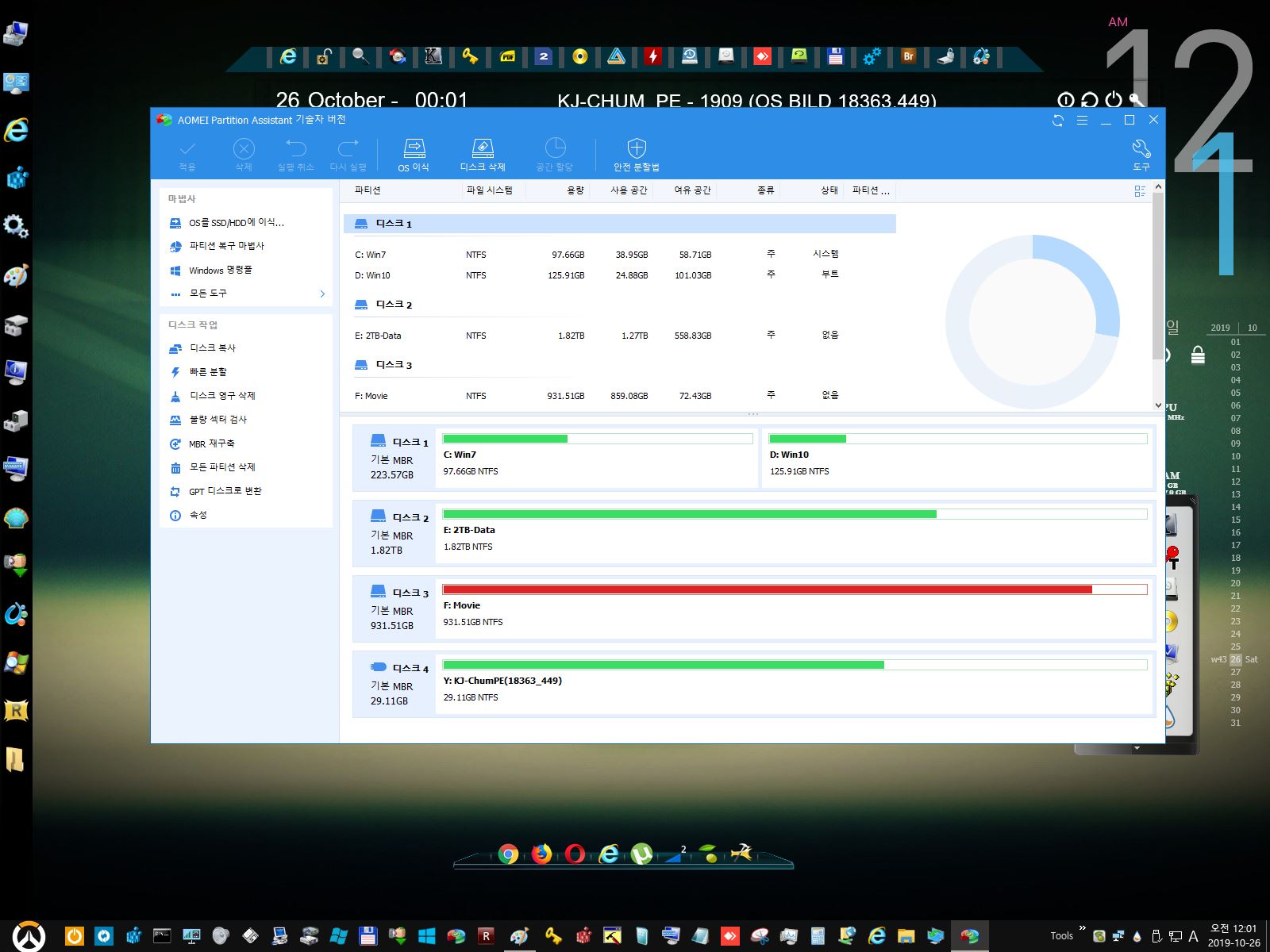Click the Internet Explorer icon in top dock

pyautogui.click(x=288, y=56)
